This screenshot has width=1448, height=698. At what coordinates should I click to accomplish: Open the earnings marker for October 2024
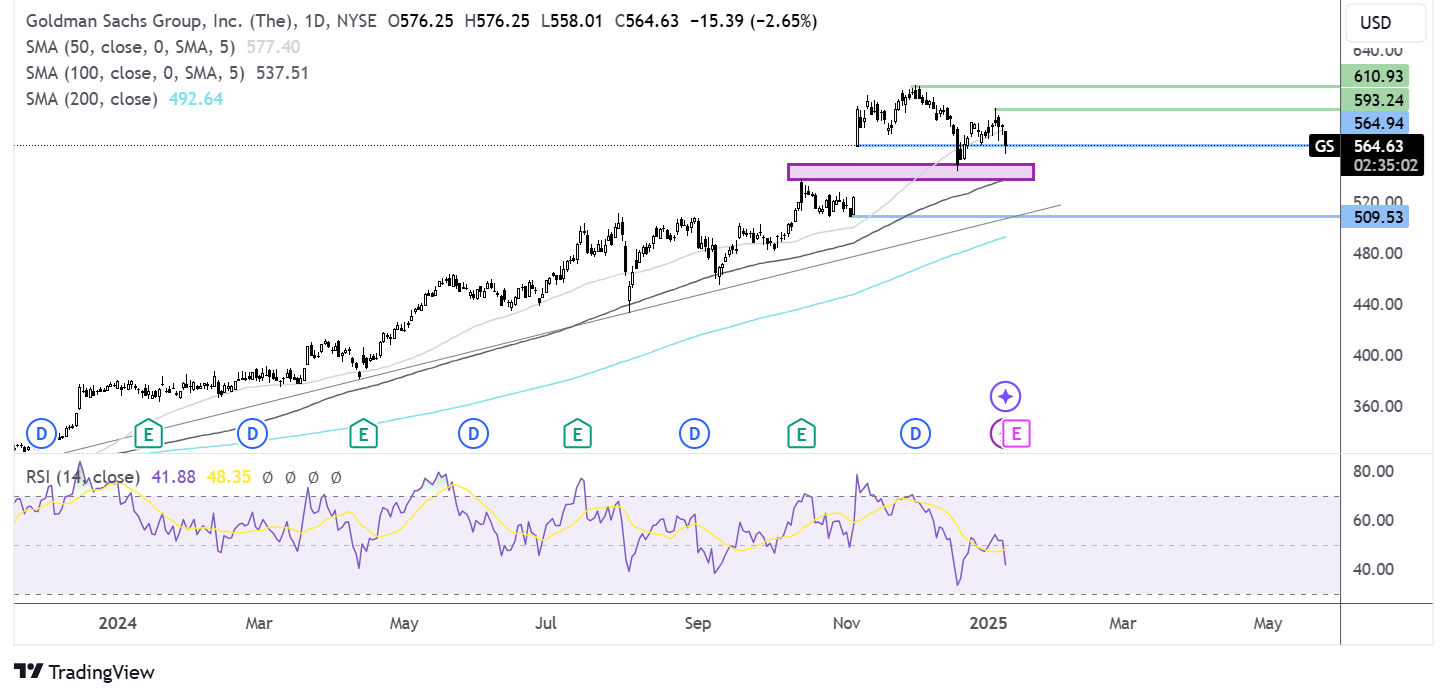(x=800, y=434)
